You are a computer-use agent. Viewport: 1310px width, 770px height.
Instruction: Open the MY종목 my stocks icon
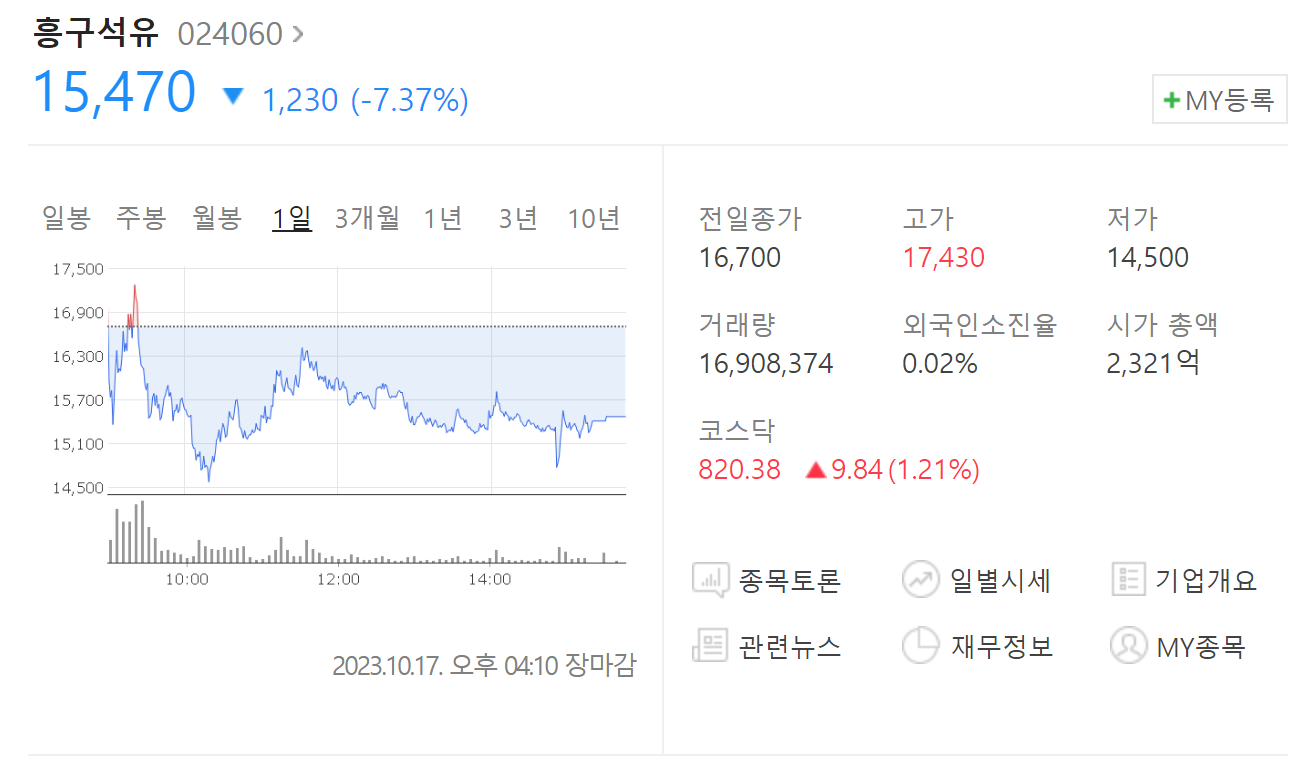[x=1128, y=645]
